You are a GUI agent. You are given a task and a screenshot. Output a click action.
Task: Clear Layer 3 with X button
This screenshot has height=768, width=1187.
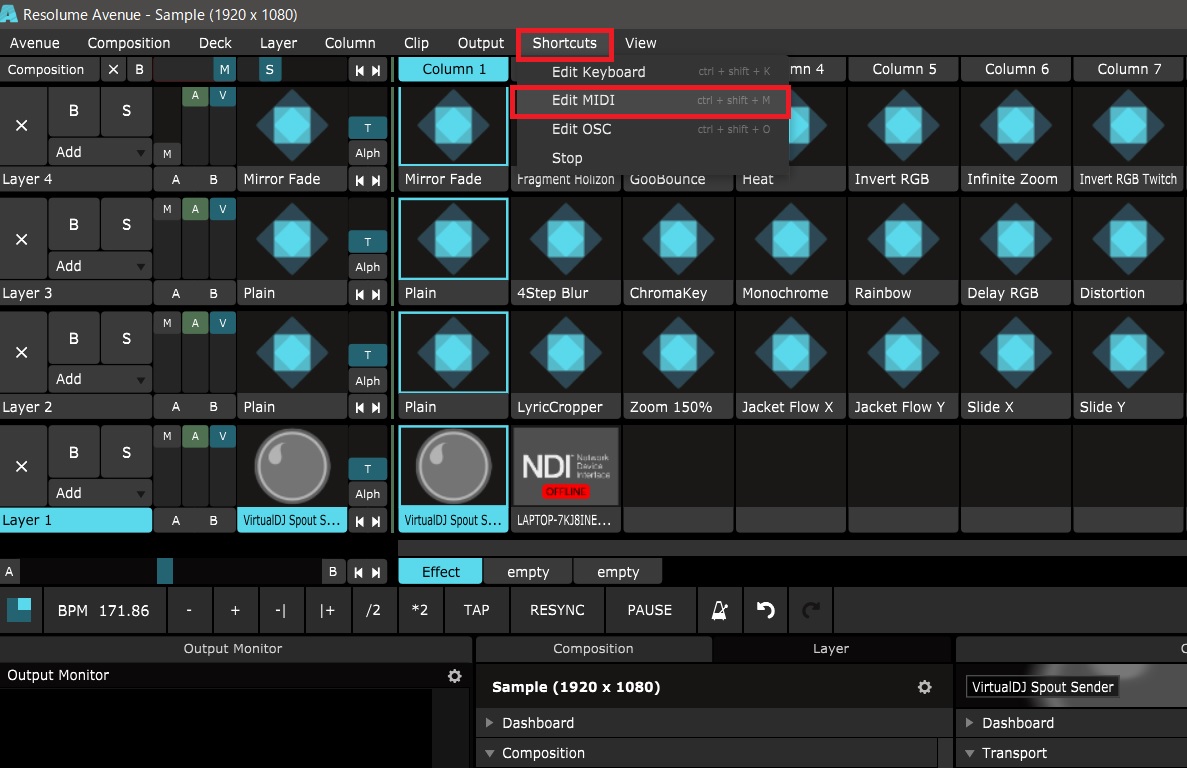click(22, 239)
